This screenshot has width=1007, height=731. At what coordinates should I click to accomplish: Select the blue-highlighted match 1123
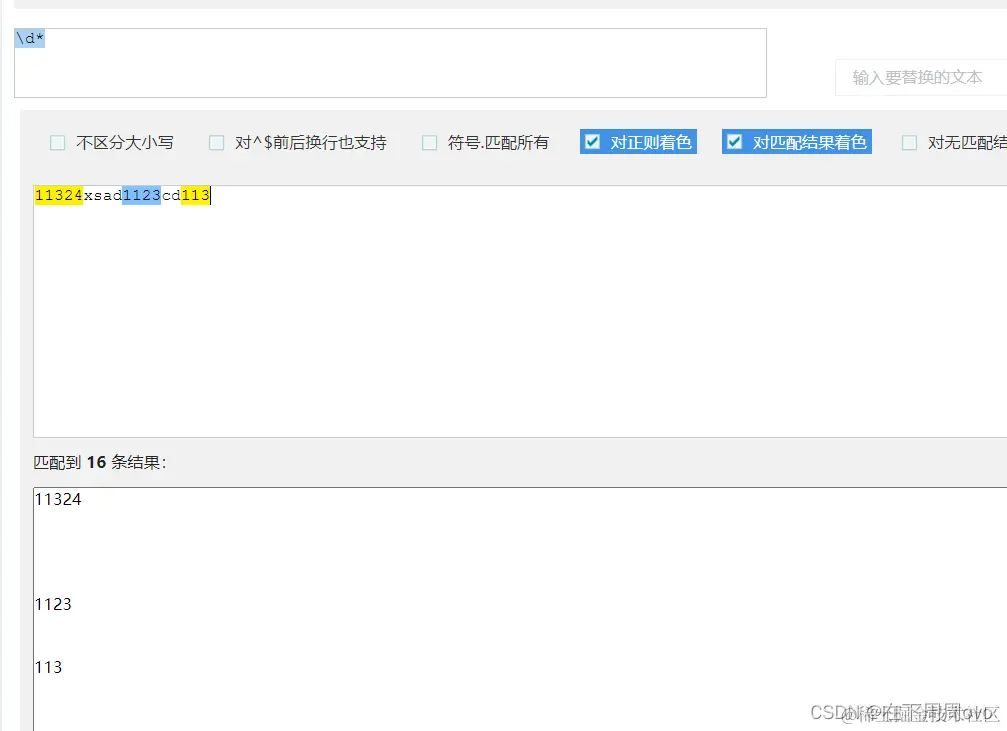click(x=140, y=195)
